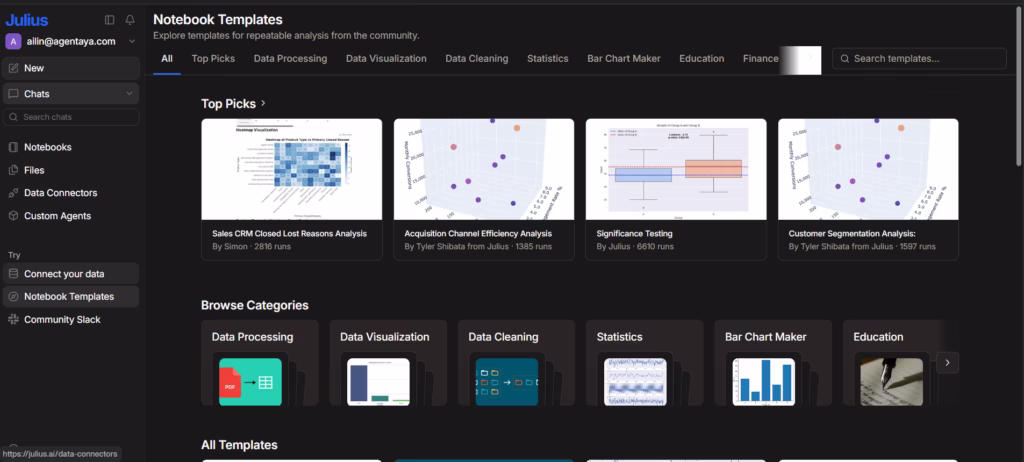Switch to the Statistics tab
The width and height of the screenshot is (1024, 462).
click(x=547, y=59)
